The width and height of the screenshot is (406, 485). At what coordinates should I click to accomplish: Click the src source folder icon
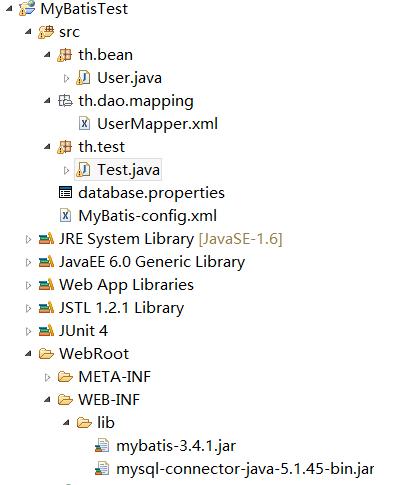coord(46,32)
